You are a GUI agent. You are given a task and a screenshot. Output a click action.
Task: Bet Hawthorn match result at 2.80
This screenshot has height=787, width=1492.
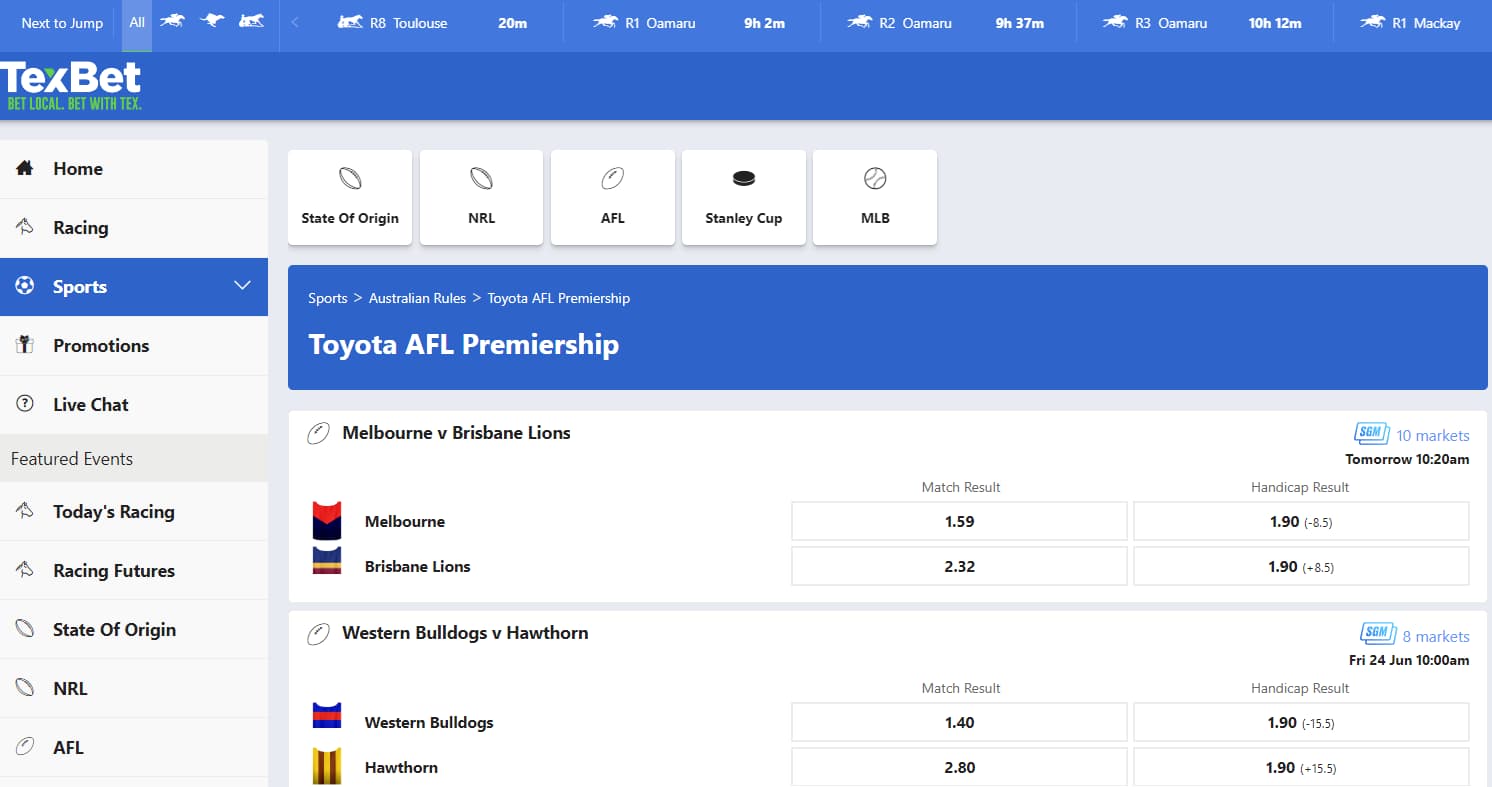(959, 767)
